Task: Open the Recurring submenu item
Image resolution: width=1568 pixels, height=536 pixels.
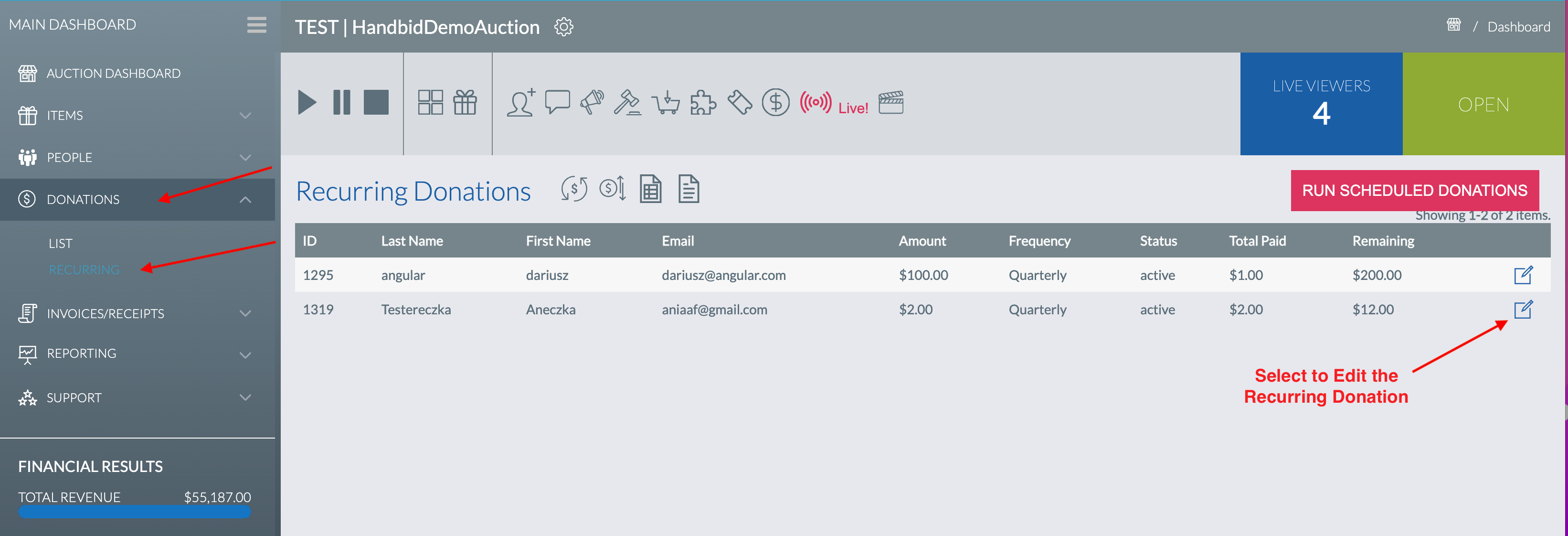Action: coord(84,269)
